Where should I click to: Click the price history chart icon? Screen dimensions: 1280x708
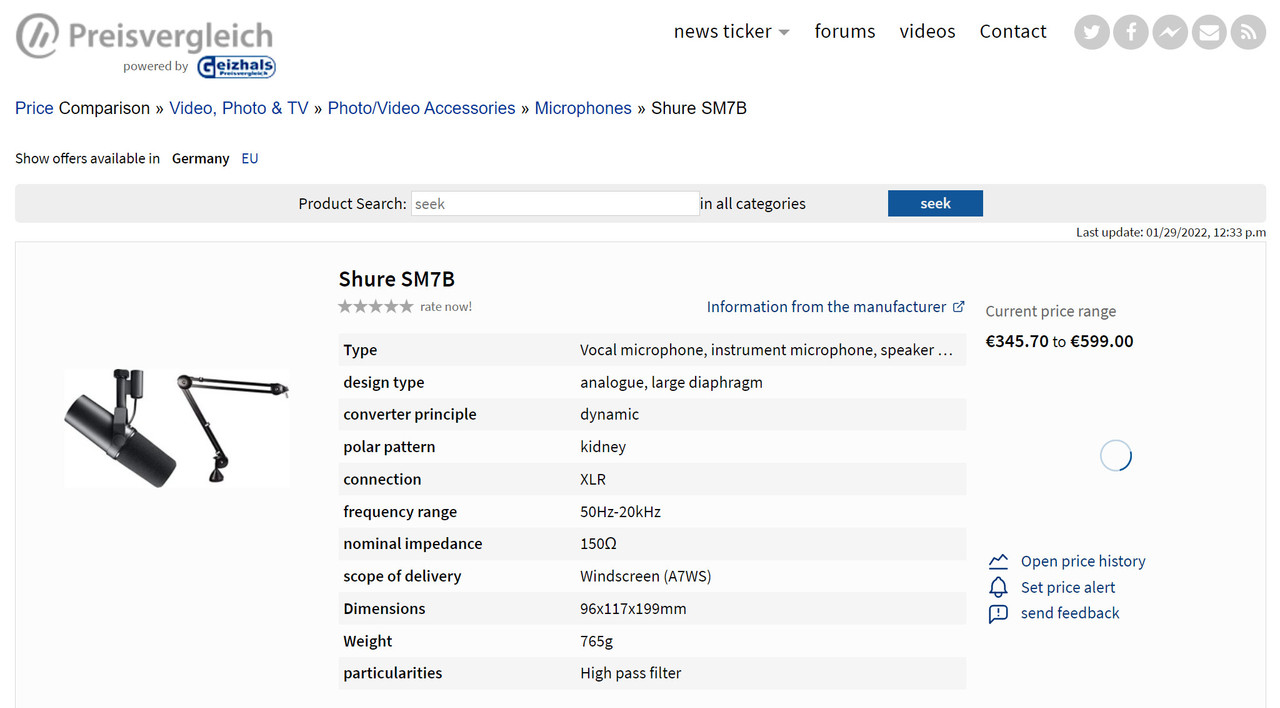click(998, 562)
